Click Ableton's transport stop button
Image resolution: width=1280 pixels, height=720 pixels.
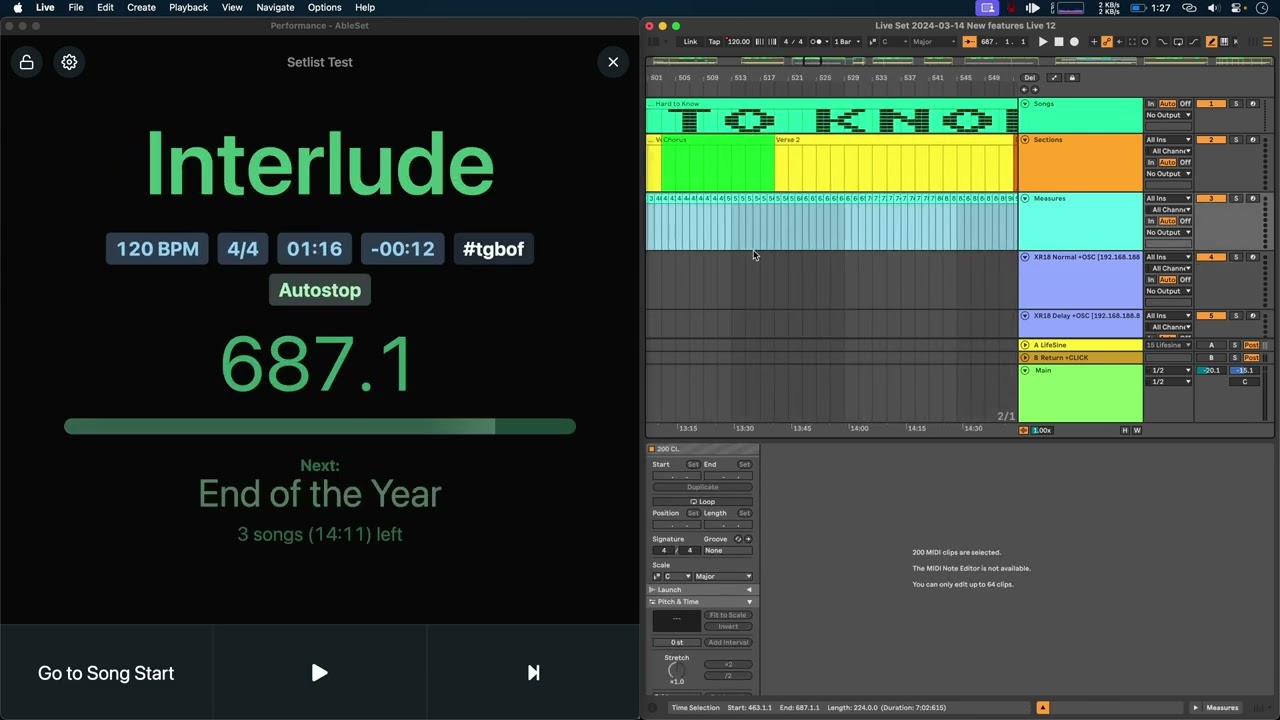(x=1058, y=42)
